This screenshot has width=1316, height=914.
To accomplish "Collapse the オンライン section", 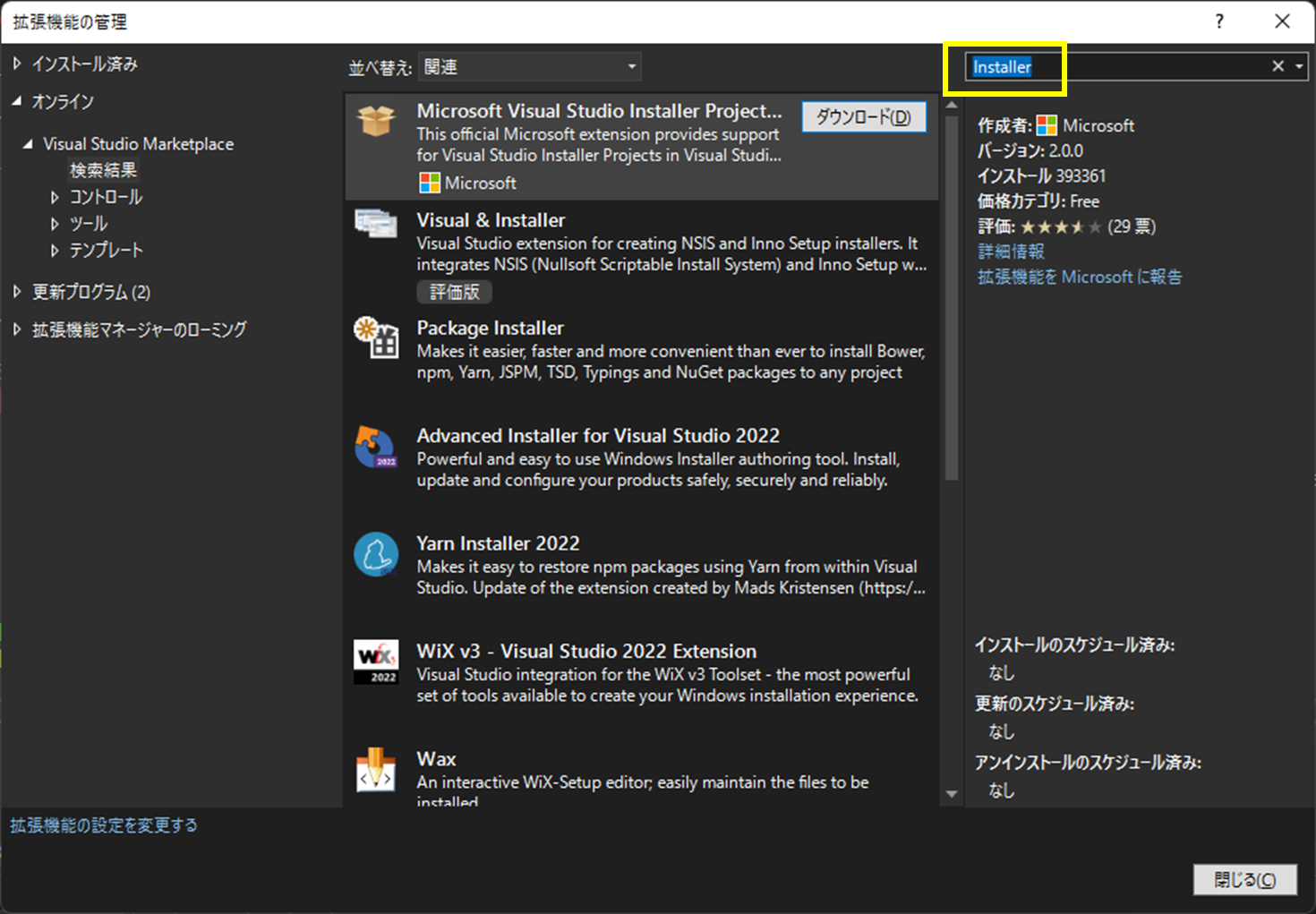I will (x=17, y=101).
